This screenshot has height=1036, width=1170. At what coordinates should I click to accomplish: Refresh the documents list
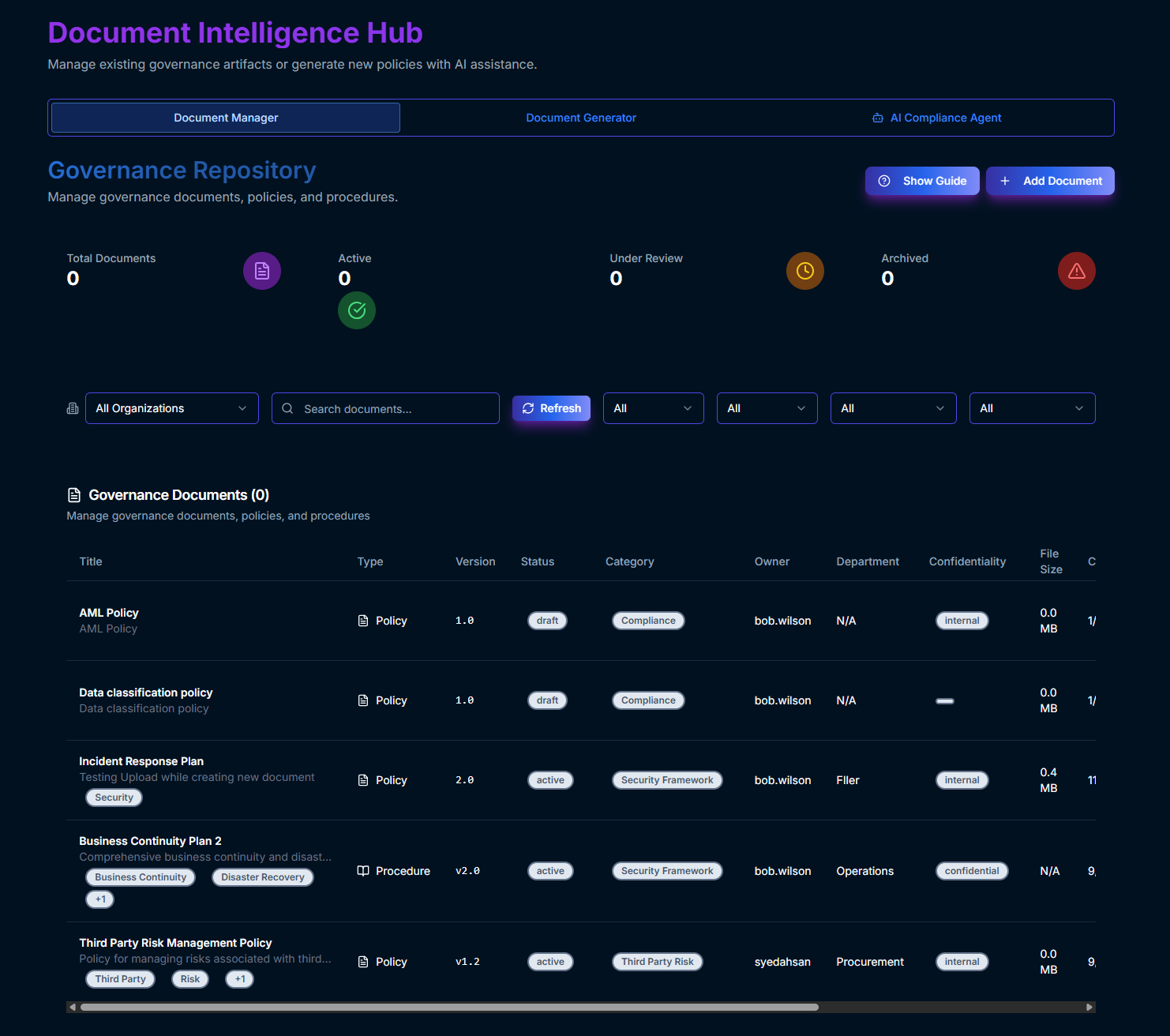pyautogui.click(x=551, y=408)
